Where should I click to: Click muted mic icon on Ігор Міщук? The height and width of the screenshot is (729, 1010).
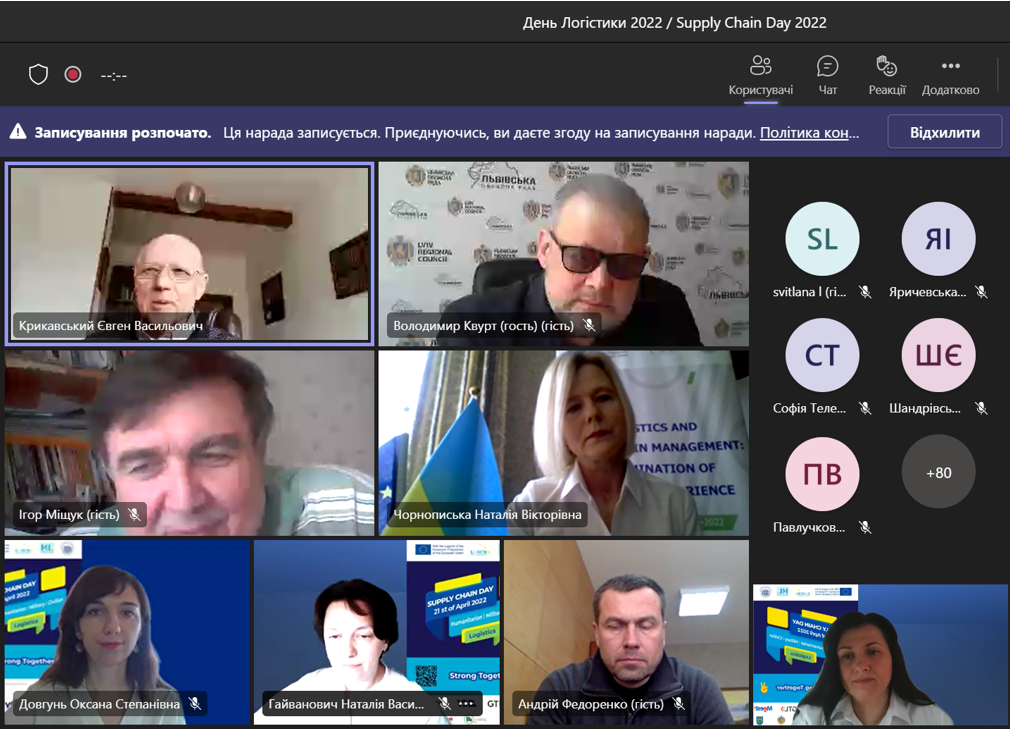point(134,515)
